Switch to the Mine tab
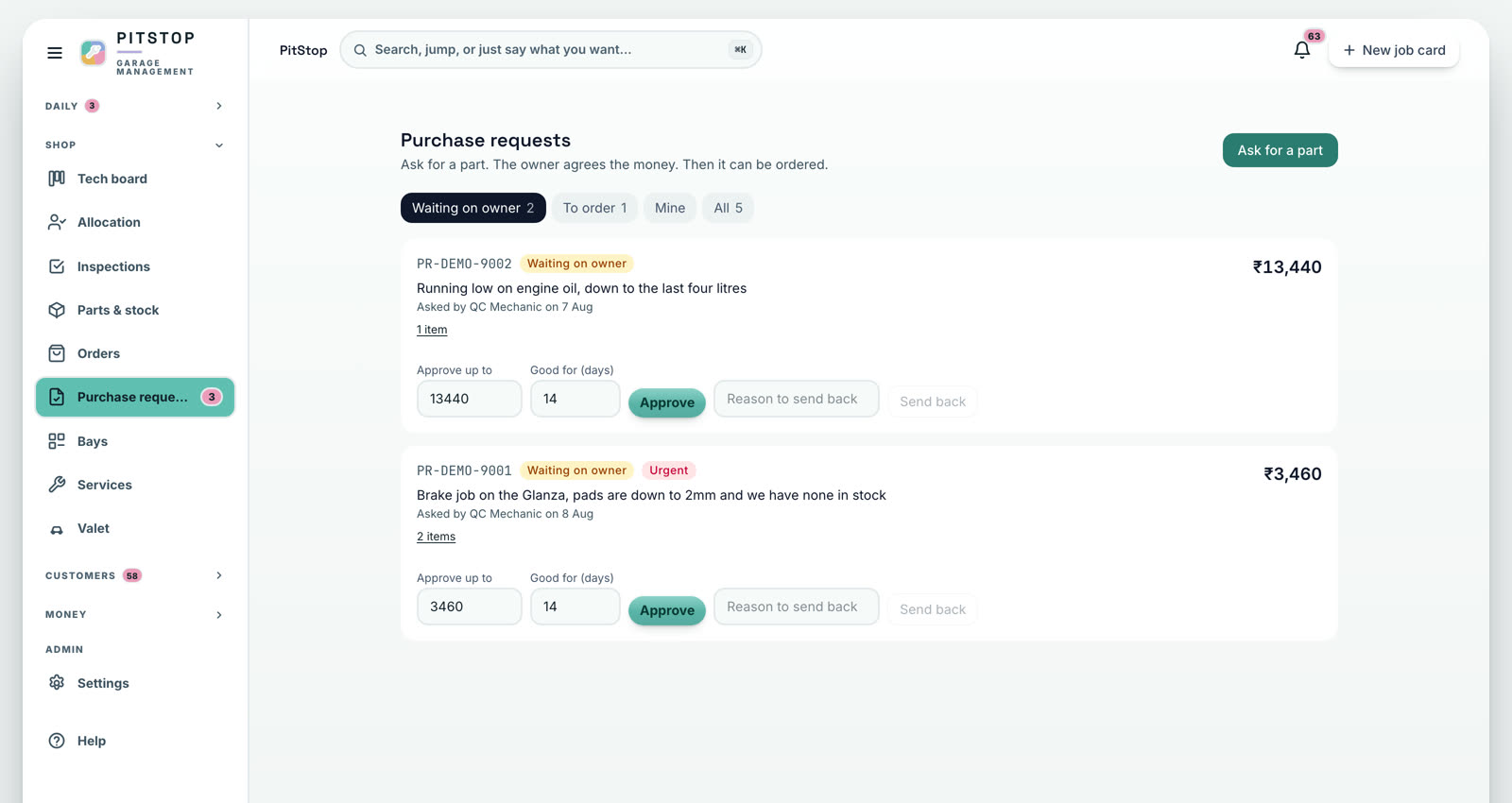This screenshot has height=803, width=1512. 670,208
